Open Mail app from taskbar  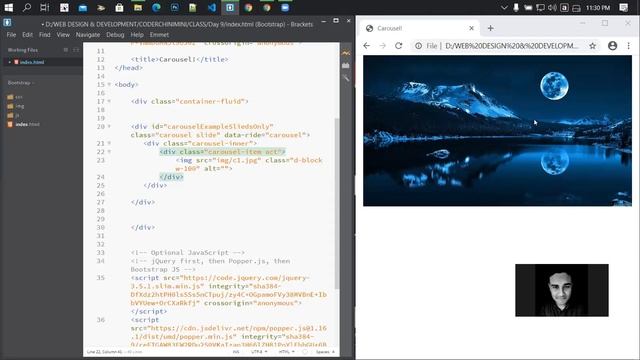(x=82, y=7)
